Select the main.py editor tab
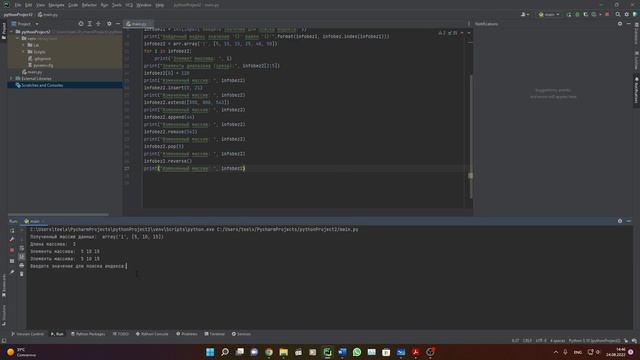640x360 pixels. click(137, 24)
